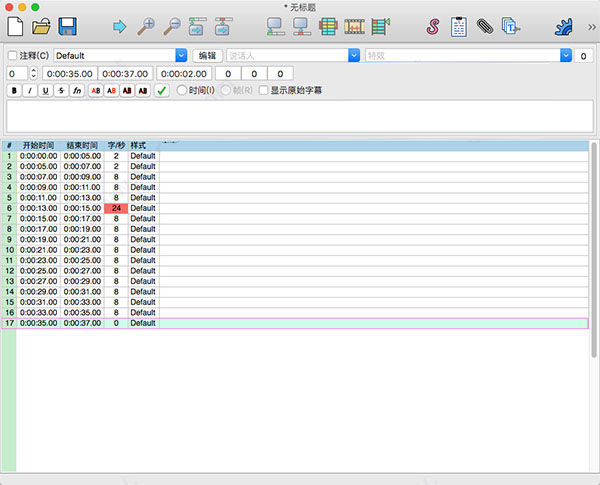Zoom in with the magnifier plus icon
The width and height of the screenshot is (600, 485).
(x=146, y=27)
